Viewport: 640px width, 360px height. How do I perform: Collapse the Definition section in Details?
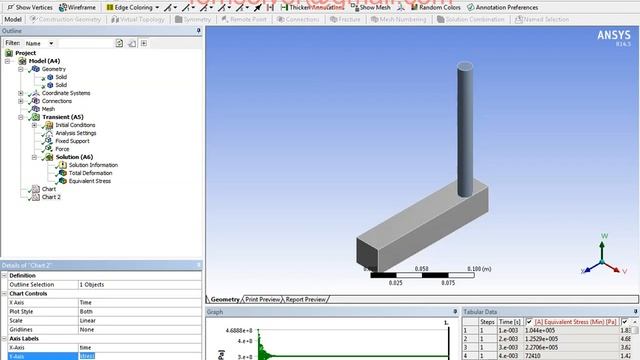tap(4, 276)
